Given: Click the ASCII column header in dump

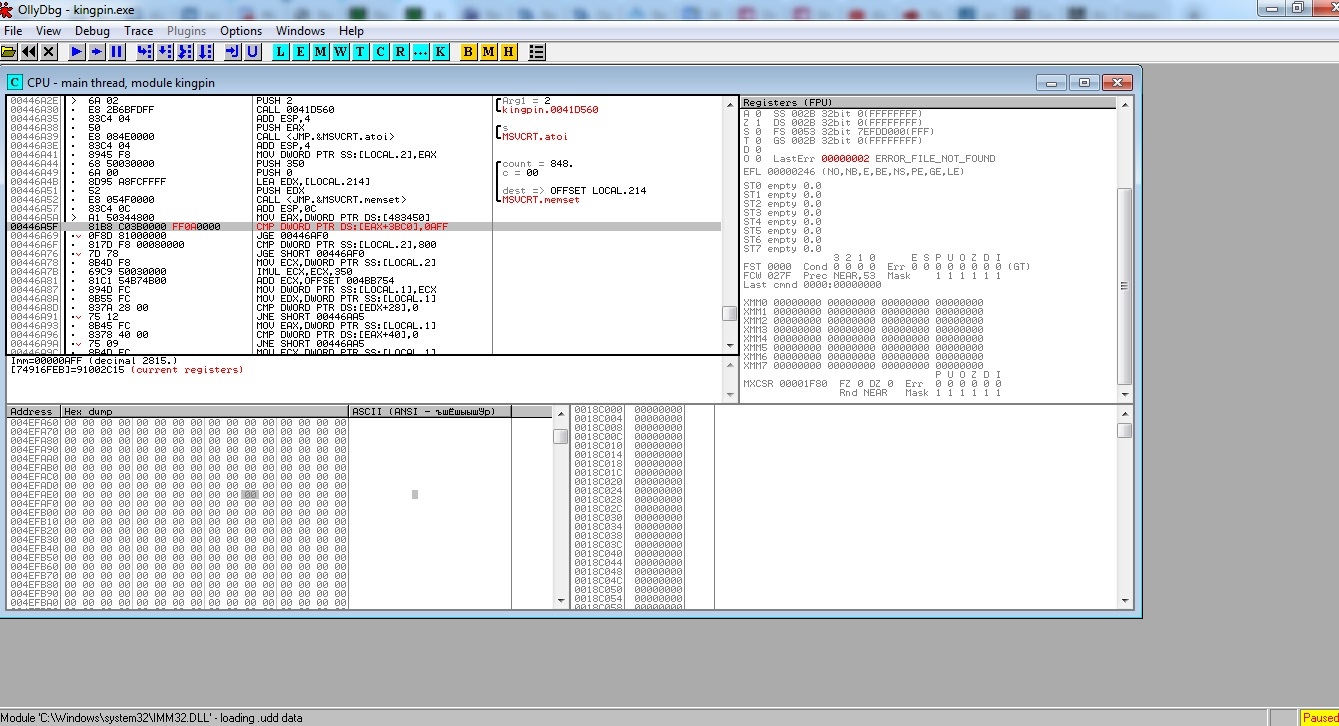Looking at the screenshot, I should click(x=430, y=411).
